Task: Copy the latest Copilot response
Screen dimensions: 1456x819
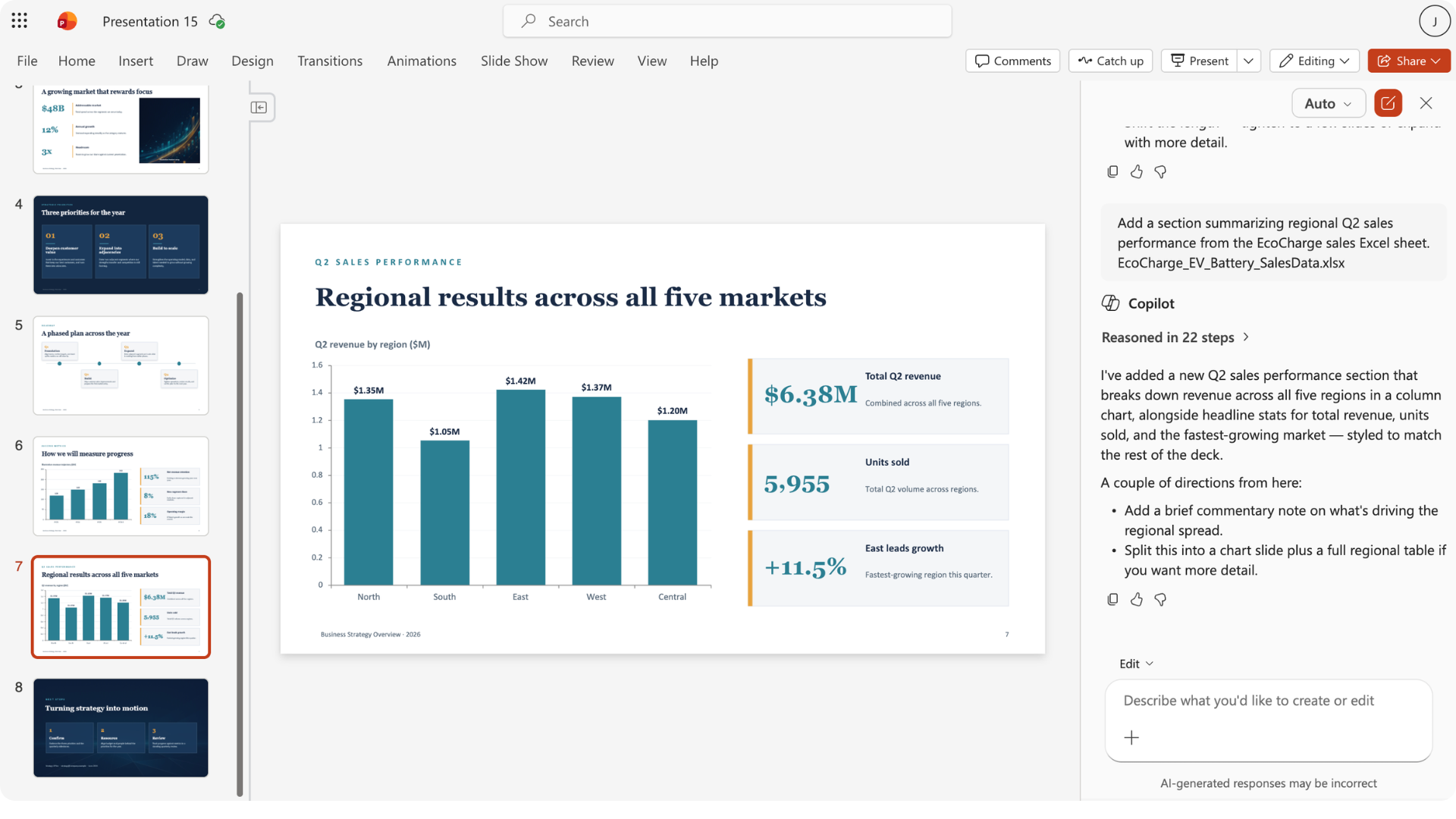Action: pyautogui.click(x=1112, y=599)
